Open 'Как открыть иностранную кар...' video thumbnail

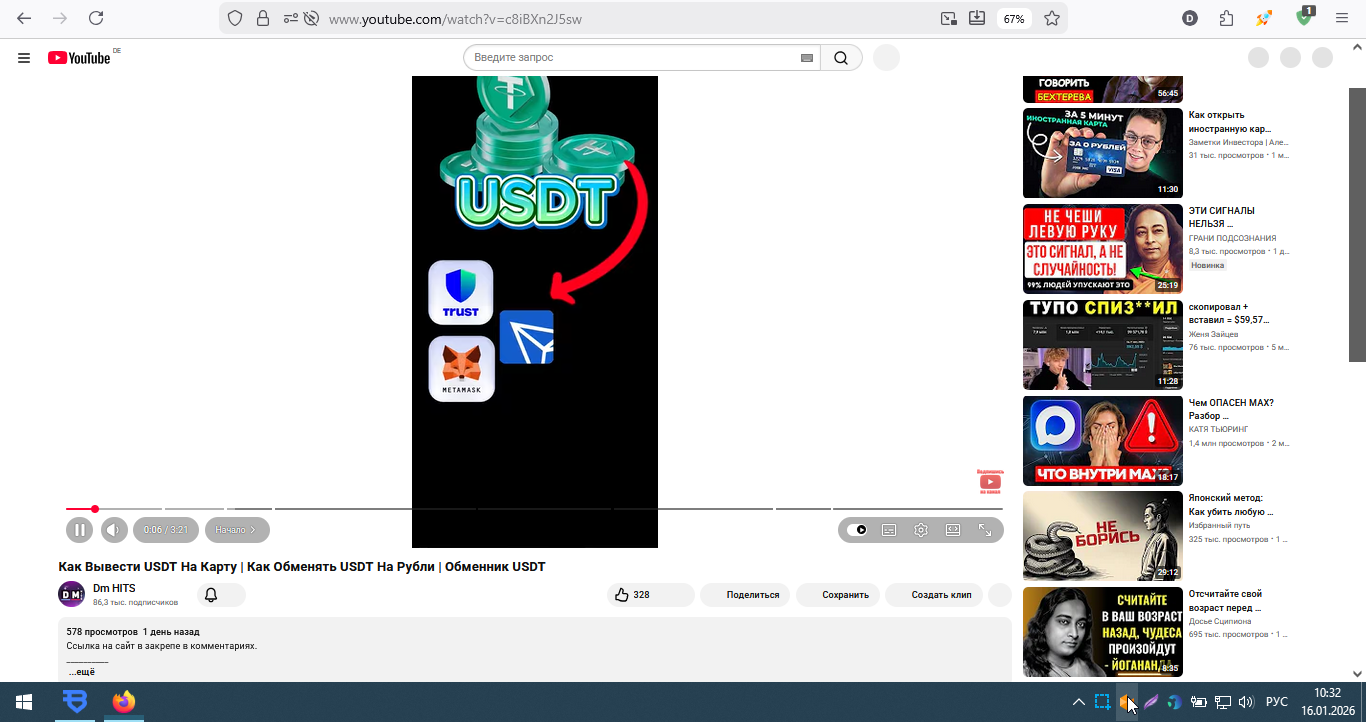tap(1103, 153)
